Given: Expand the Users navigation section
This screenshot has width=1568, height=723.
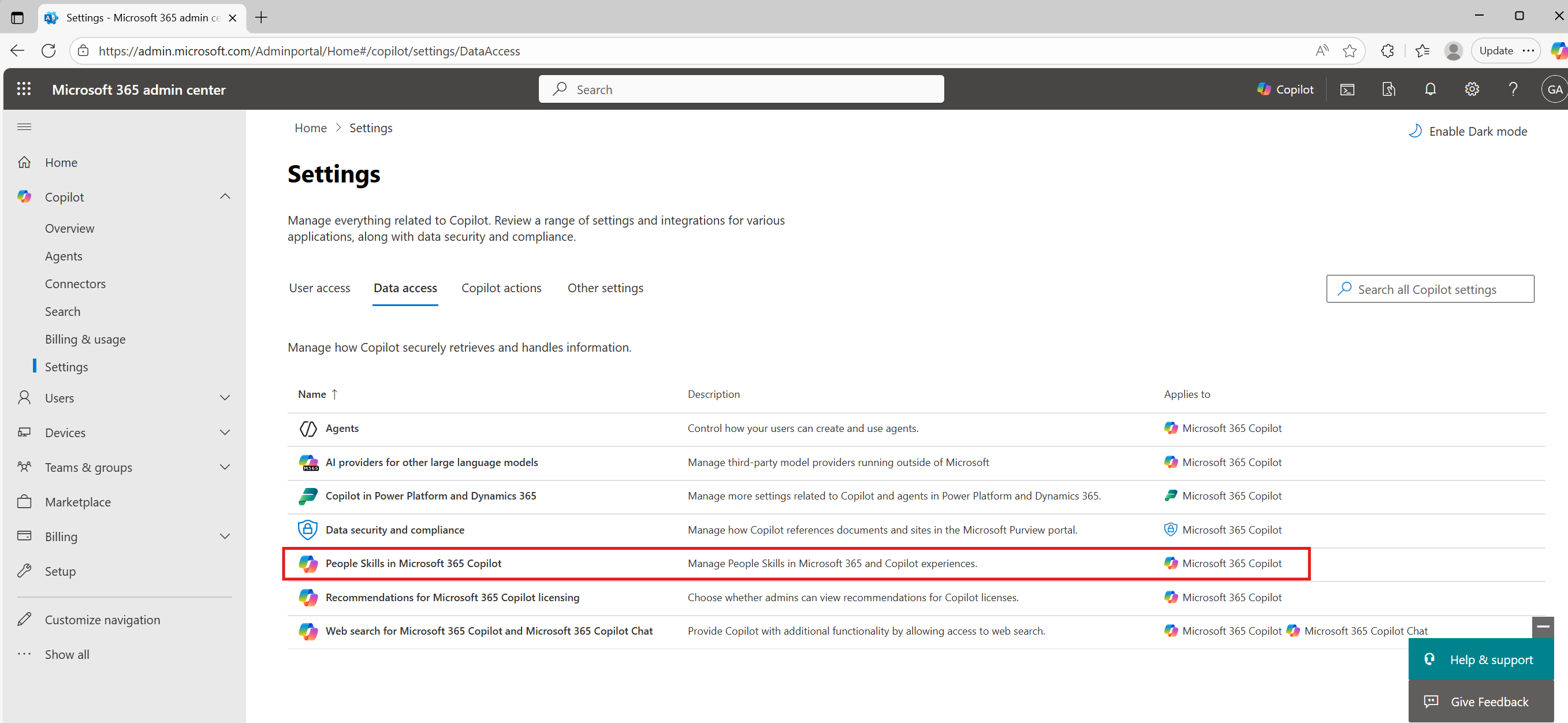Looking at the screenshot, I should (225, 398).
